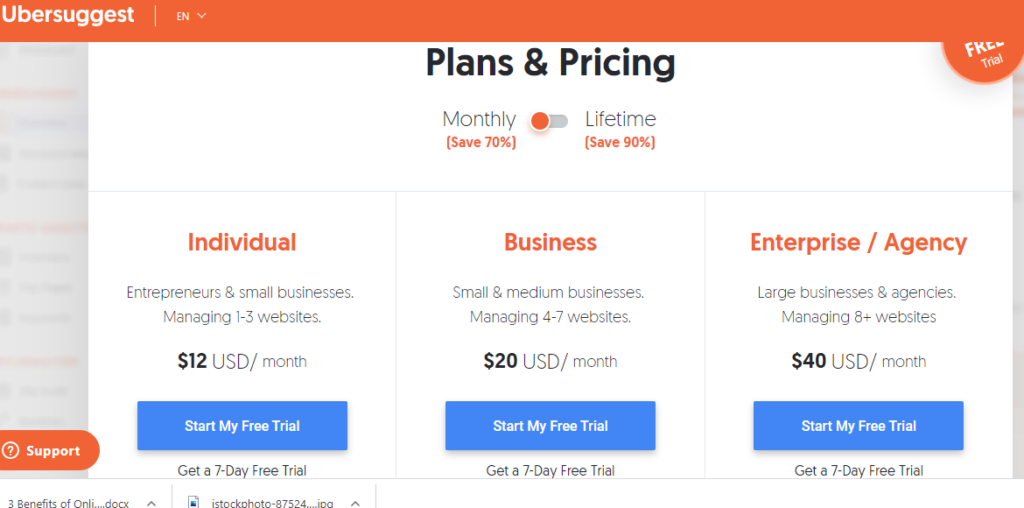Select the Lifetime billing option
The image size is (1024, 508).
coord(620,119)
